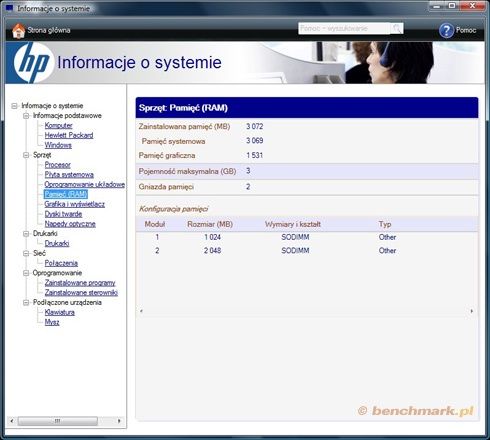Click the window title bar app icon
This screenshot has width=490, height=440.
point(9,8)
